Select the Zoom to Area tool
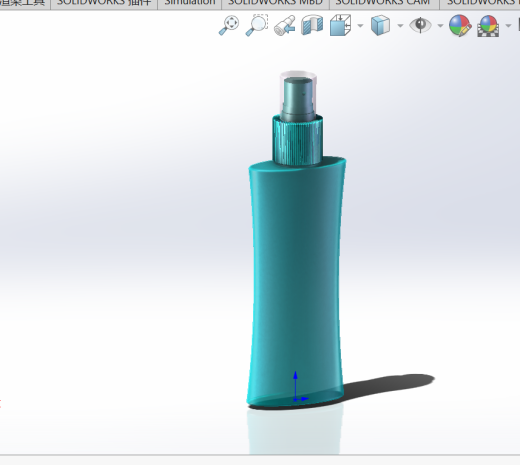The height and width of the screenshot is (465, 520). click(257, 25)
